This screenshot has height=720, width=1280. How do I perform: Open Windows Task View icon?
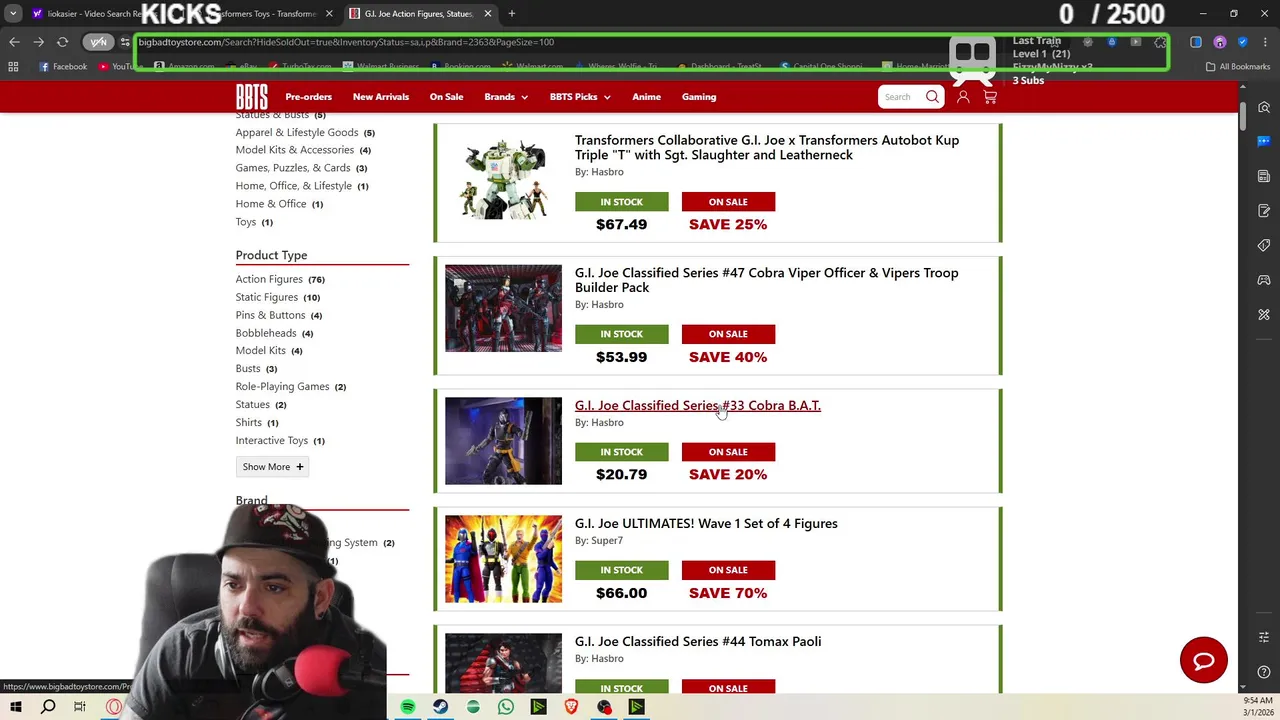point(80,707)
